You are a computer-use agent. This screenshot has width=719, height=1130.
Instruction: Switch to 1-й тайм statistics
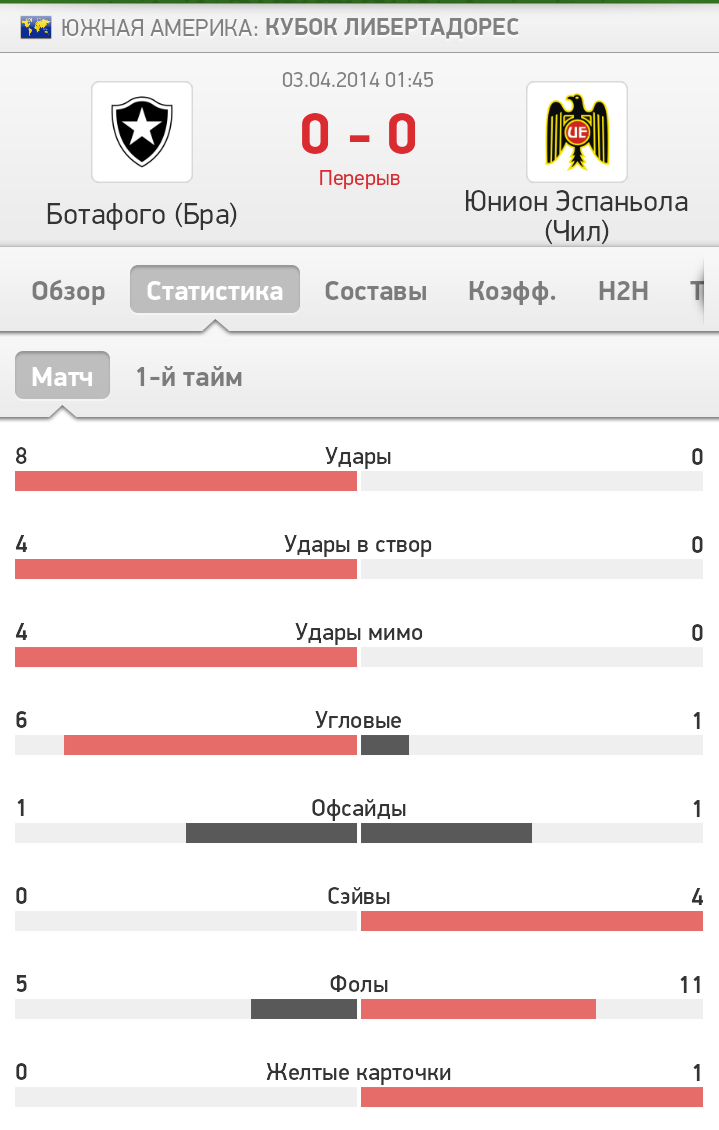click(189, 376)
